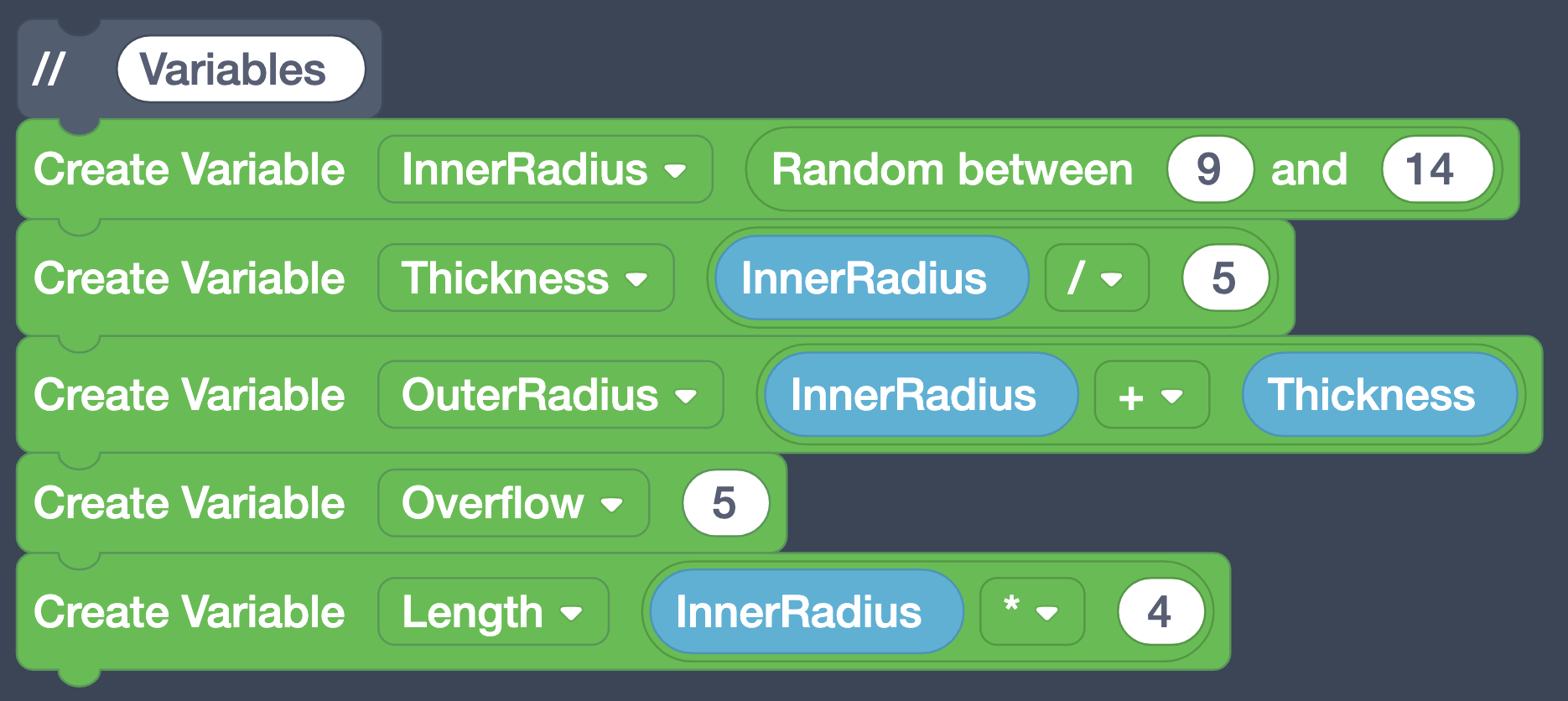Edit the divisor value 5 in Thickness block
This screenshot has height=701, width=1568.
coord(1223,278)
